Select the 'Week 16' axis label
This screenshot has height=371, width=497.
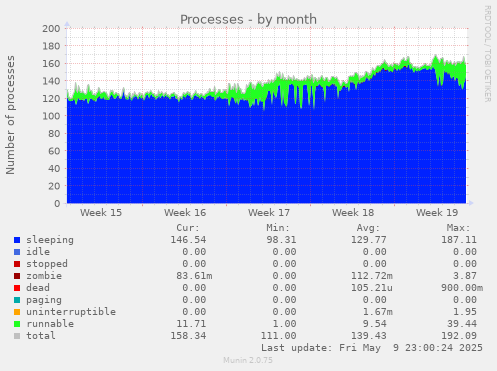click(x=185, y=213)
